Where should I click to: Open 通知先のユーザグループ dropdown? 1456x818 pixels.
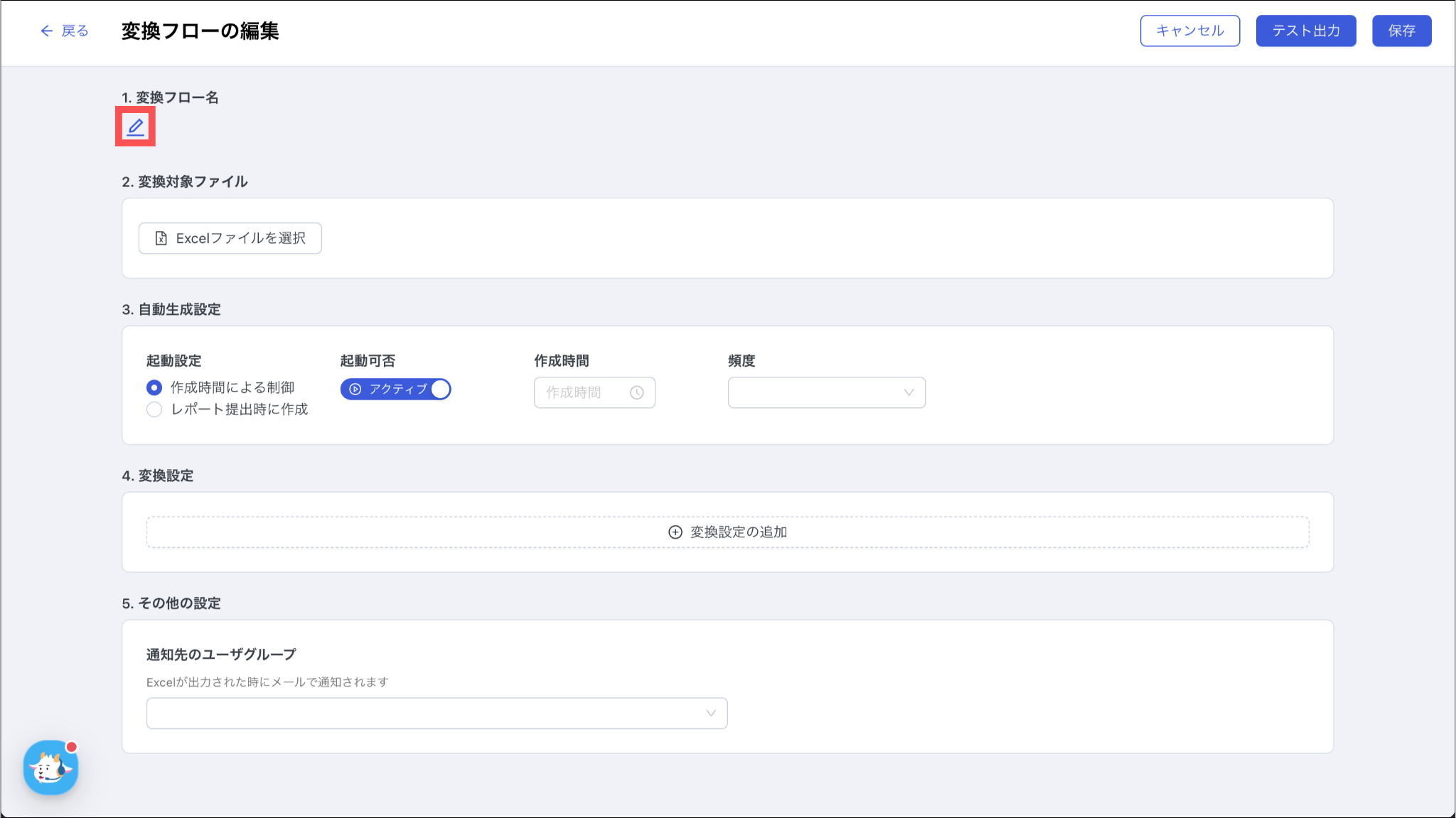coord(437,713)
